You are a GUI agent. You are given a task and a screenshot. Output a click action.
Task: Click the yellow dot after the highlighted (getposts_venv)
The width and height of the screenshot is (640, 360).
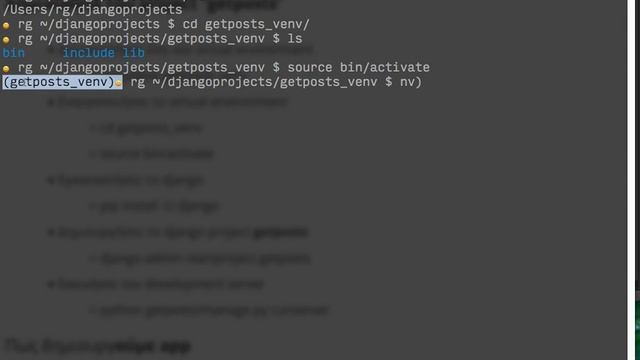pyautogui.click(x=118, y=83)
